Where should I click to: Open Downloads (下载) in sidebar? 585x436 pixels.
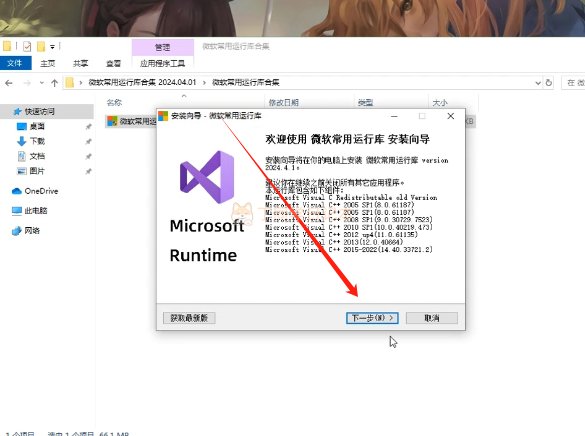[x=37, y=141]
